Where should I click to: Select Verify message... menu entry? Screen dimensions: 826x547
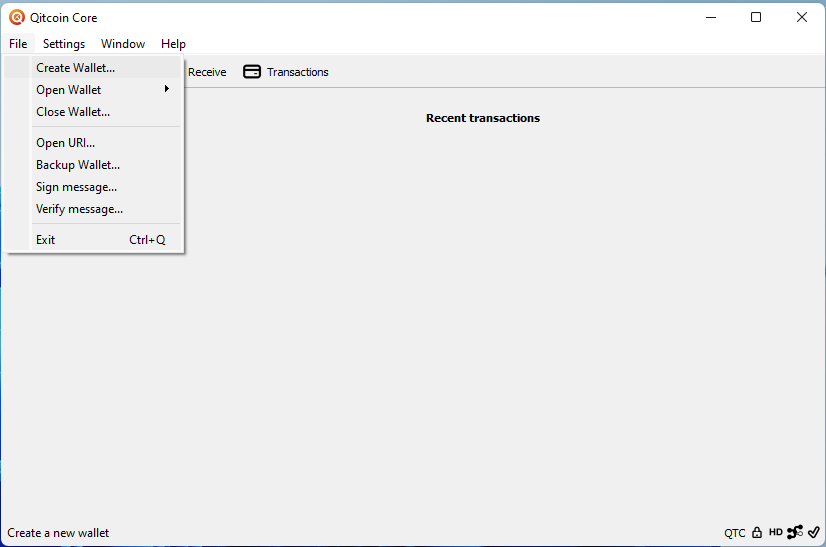coord(93,209)
